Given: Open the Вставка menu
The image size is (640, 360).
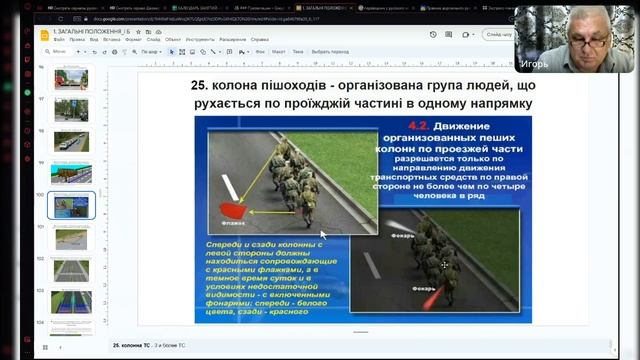Looking at the screenshot, I should 111,40.
